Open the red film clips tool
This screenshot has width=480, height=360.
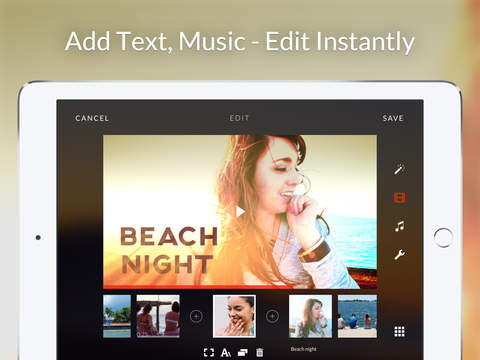point(399,198)
